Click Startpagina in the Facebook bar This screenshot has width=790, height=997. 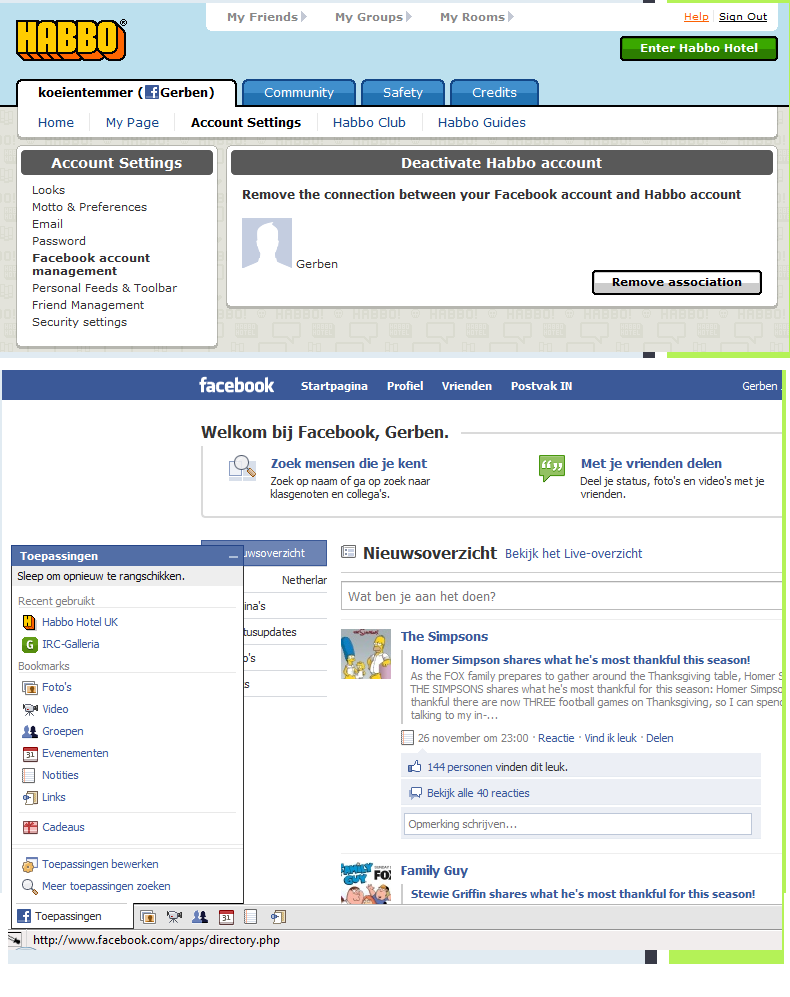point(334,386)
